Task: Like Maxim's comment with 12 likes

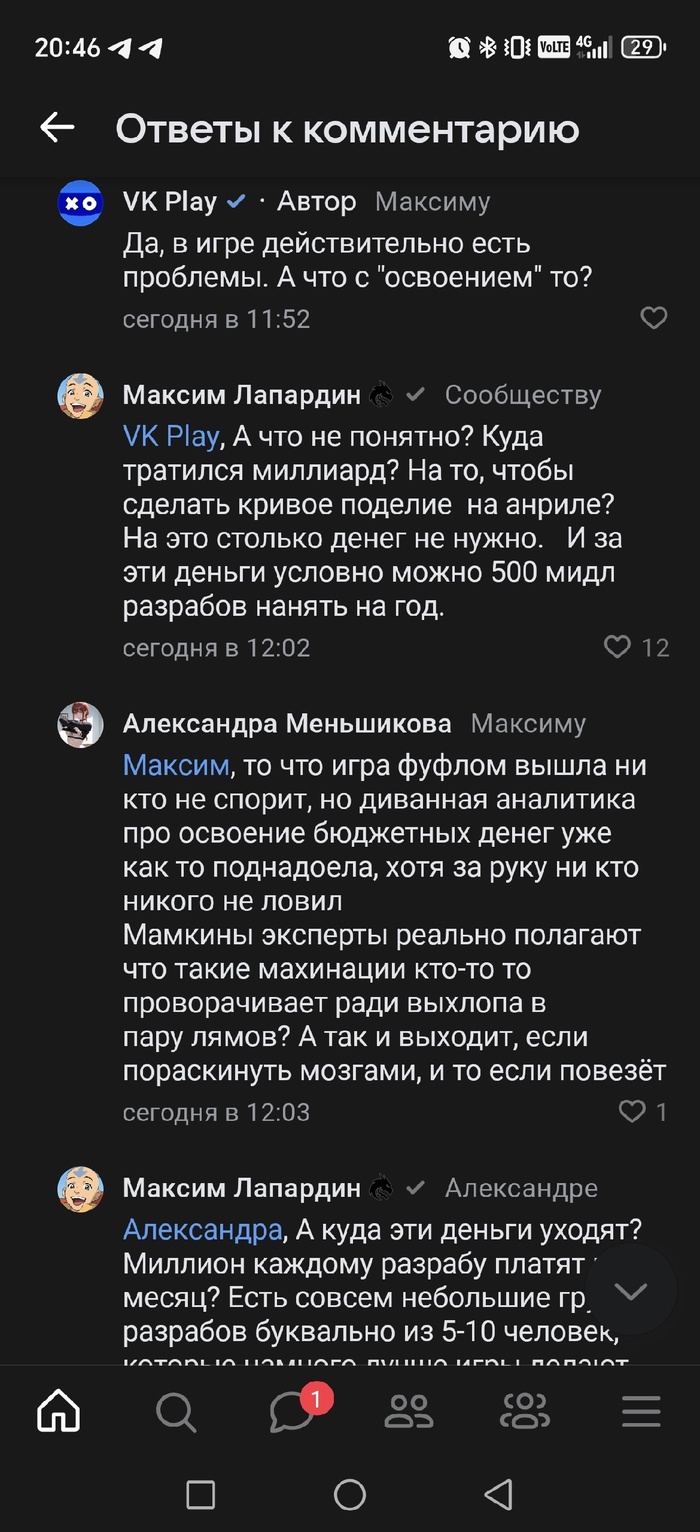Action: 618,647
